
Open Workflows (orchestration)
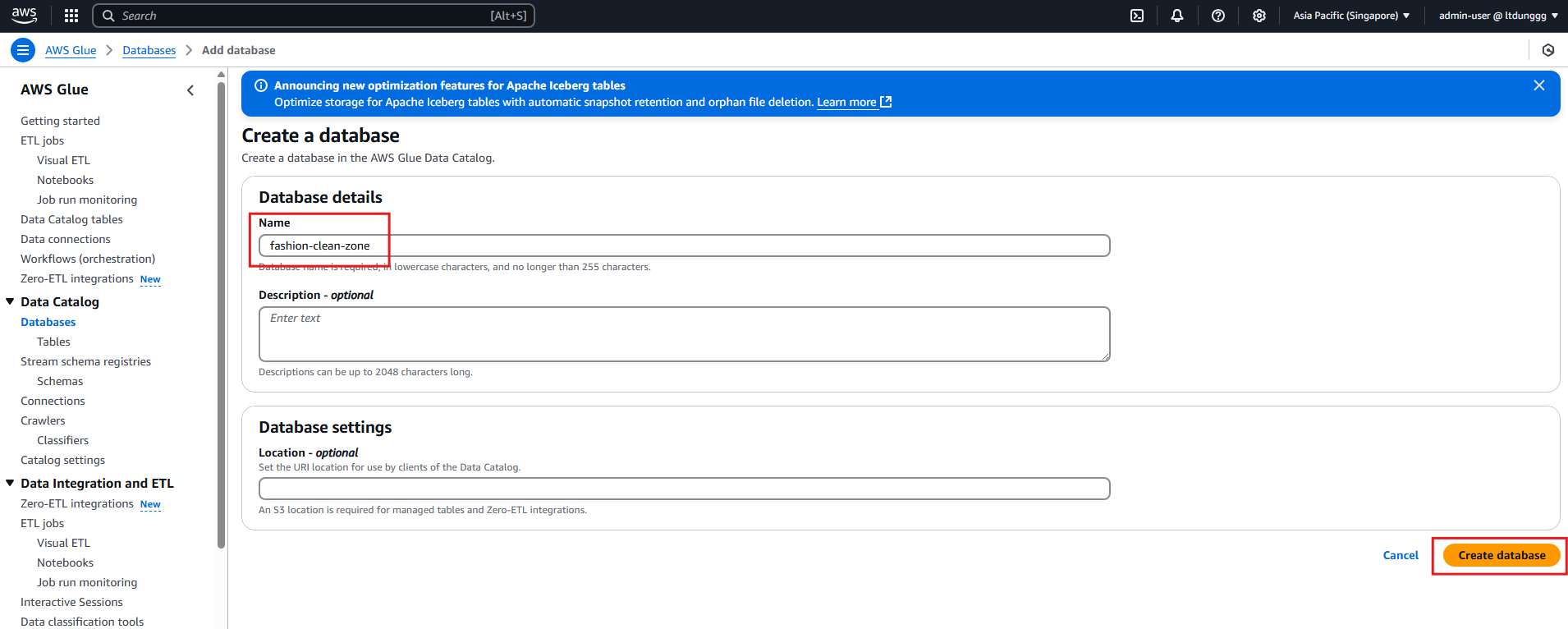(x=88, y=259)
